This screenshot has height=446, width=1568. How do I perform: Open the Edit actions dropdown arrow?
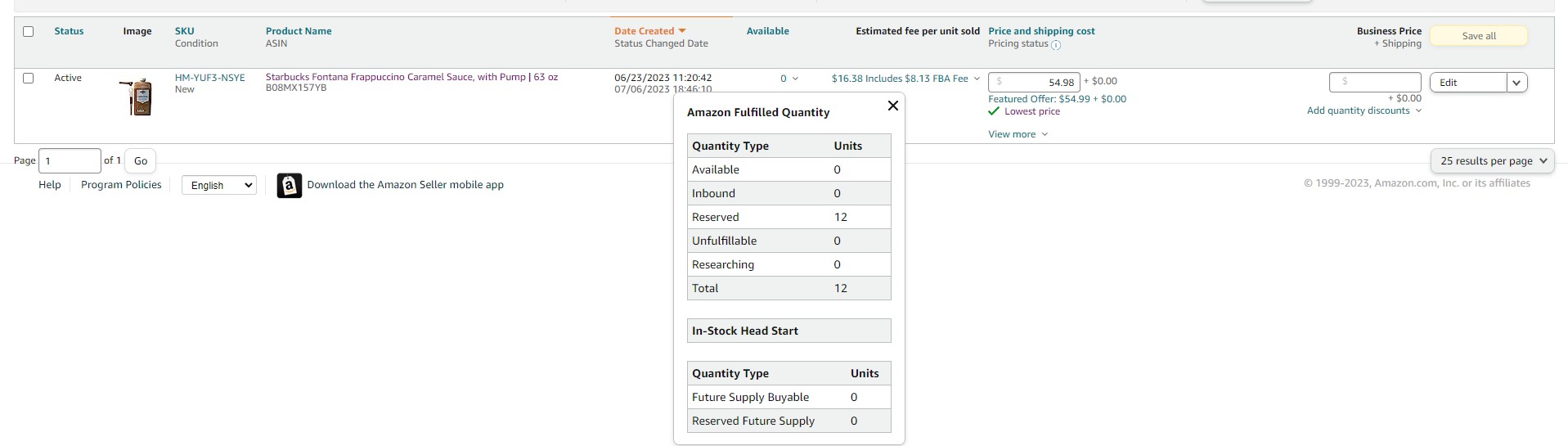pos(1517,83)
